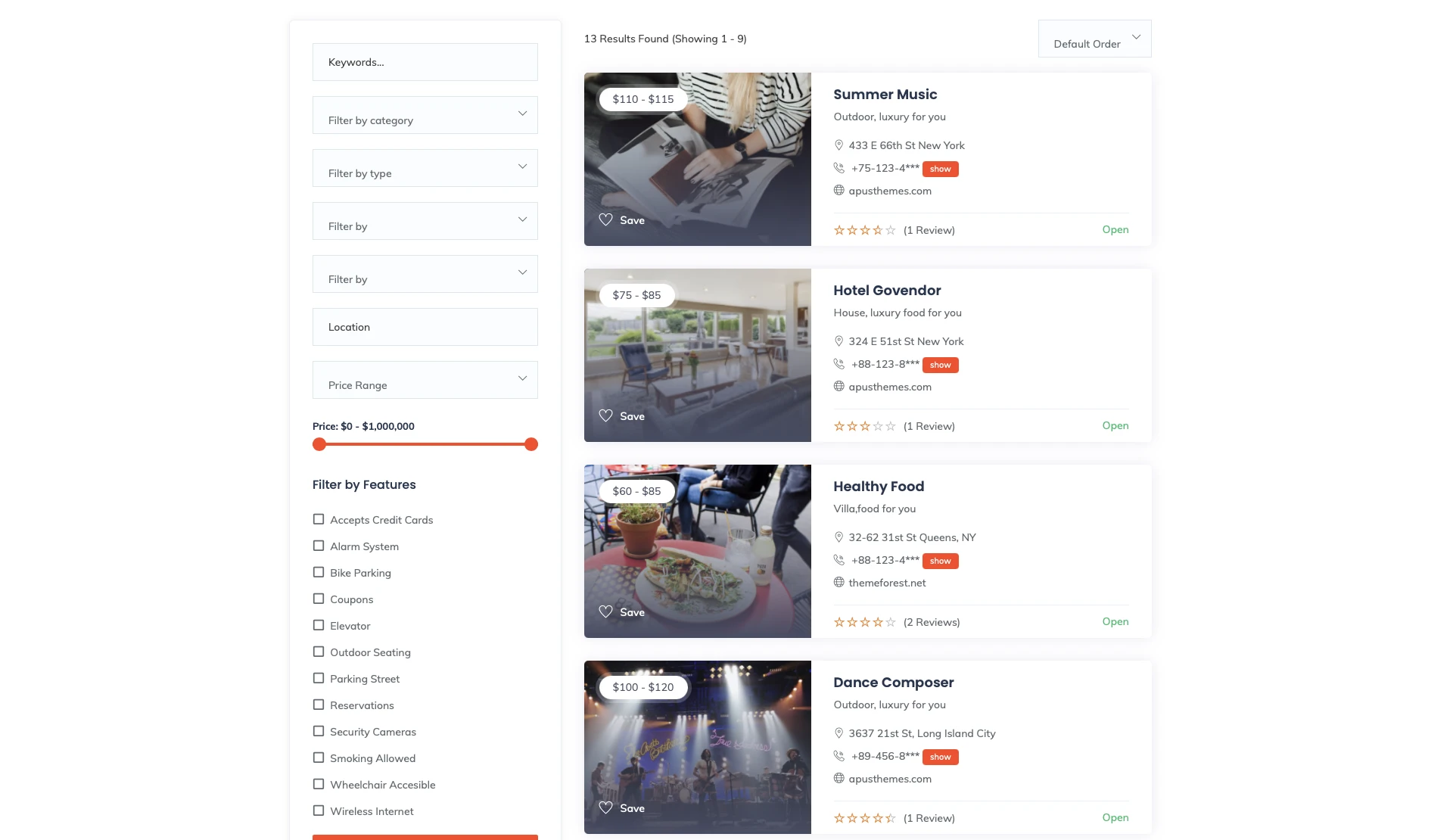Click location pin icon for Summer Music
The height and width of the screenshot is (840, 1453).
click(839, 145)
